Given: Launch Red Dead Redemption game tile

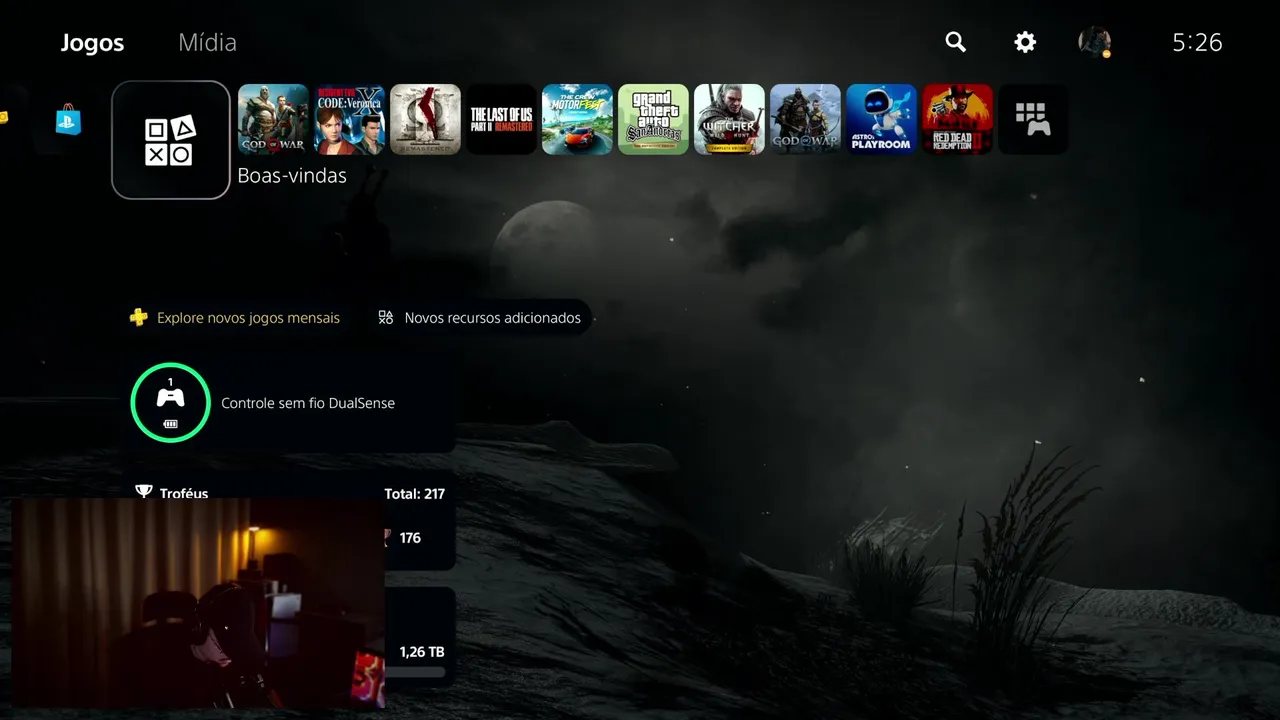Looking at the screenshot, I should point(957,119).
